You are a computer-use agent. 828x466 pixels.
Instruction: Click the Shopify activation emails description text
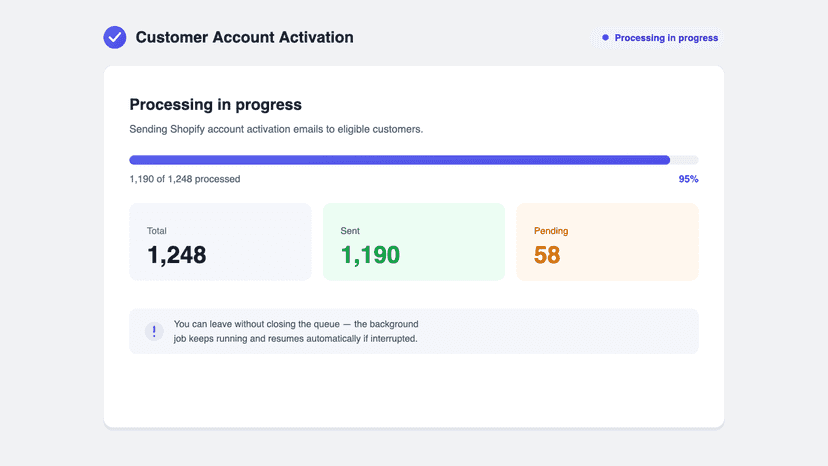click(x=276, y=129)
